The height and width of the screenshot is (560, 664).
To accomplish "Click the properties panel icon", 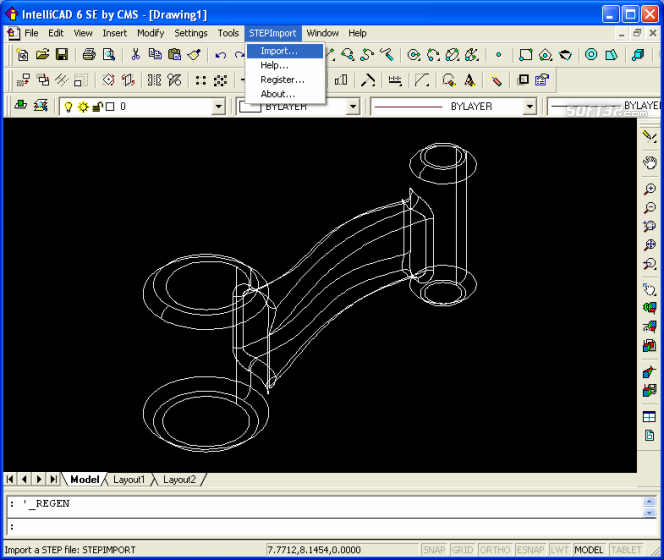I will click(542, 80).
